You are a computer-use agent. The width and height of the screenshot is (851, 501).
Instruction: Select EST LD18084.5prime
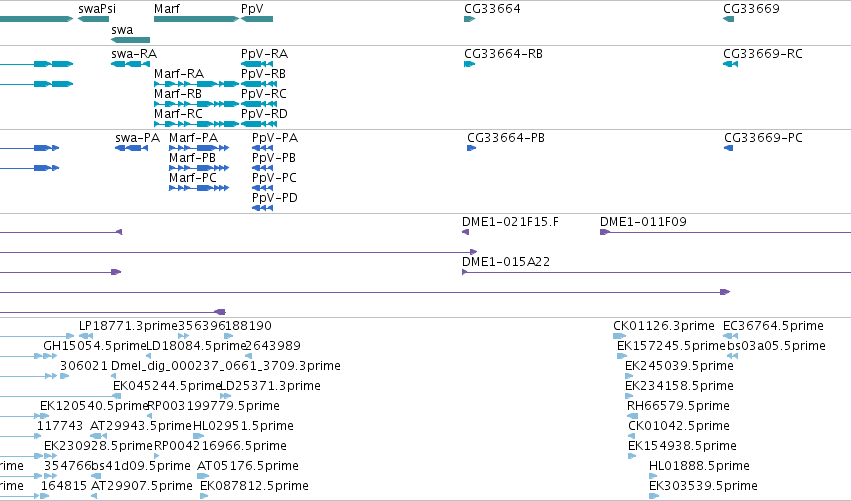click(148, 356)
